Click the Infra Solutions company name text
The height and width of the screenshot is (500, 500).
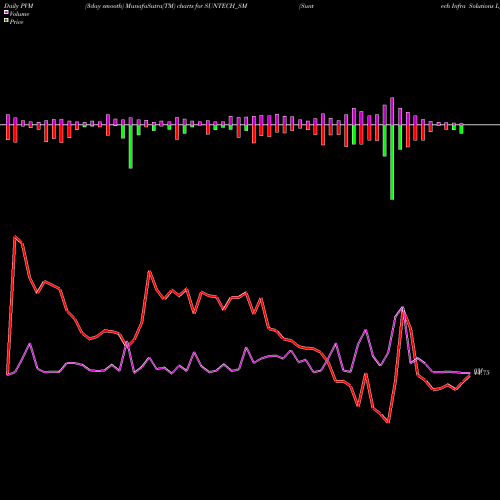470,6
